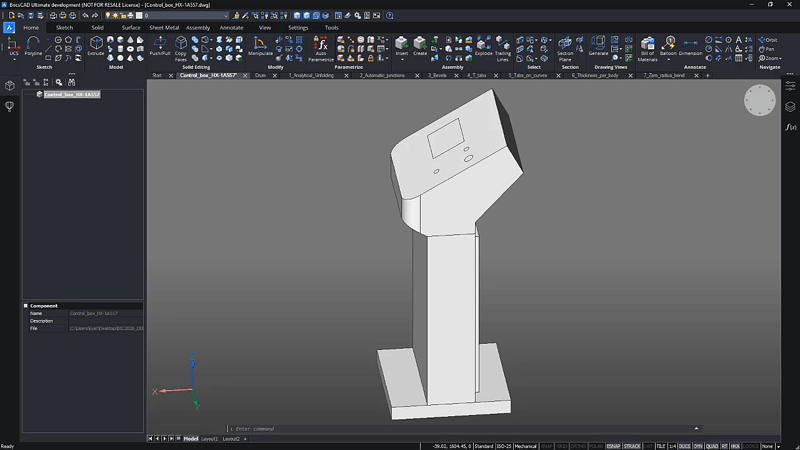800x450 pixels.
Task: Open Bill of Materials
Action: [647, 48]
